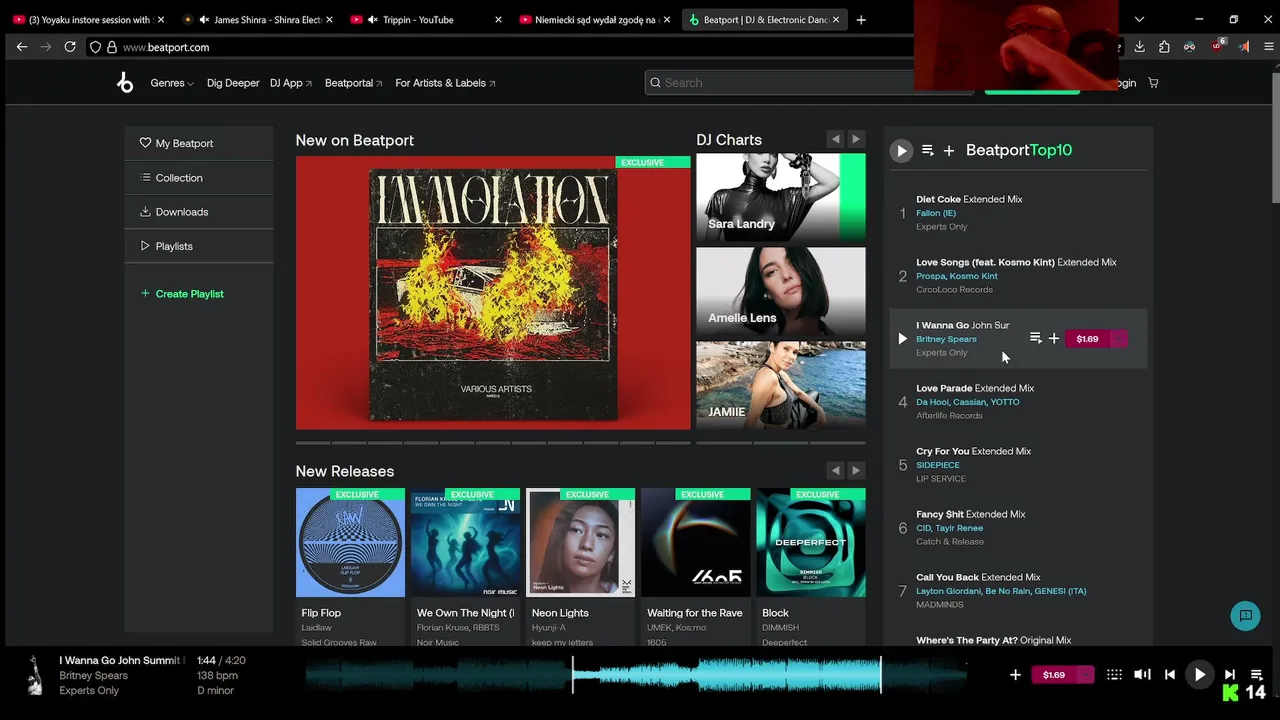This screenshot has height=720, width=1280.
Task: Open Britney Spears artist link in Top10
Action: coord(946,339)
